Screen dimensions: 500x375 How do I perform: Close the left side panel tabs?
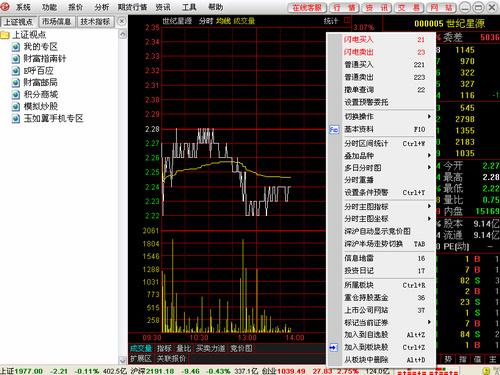pyautogui.click(x=122, y=21)
